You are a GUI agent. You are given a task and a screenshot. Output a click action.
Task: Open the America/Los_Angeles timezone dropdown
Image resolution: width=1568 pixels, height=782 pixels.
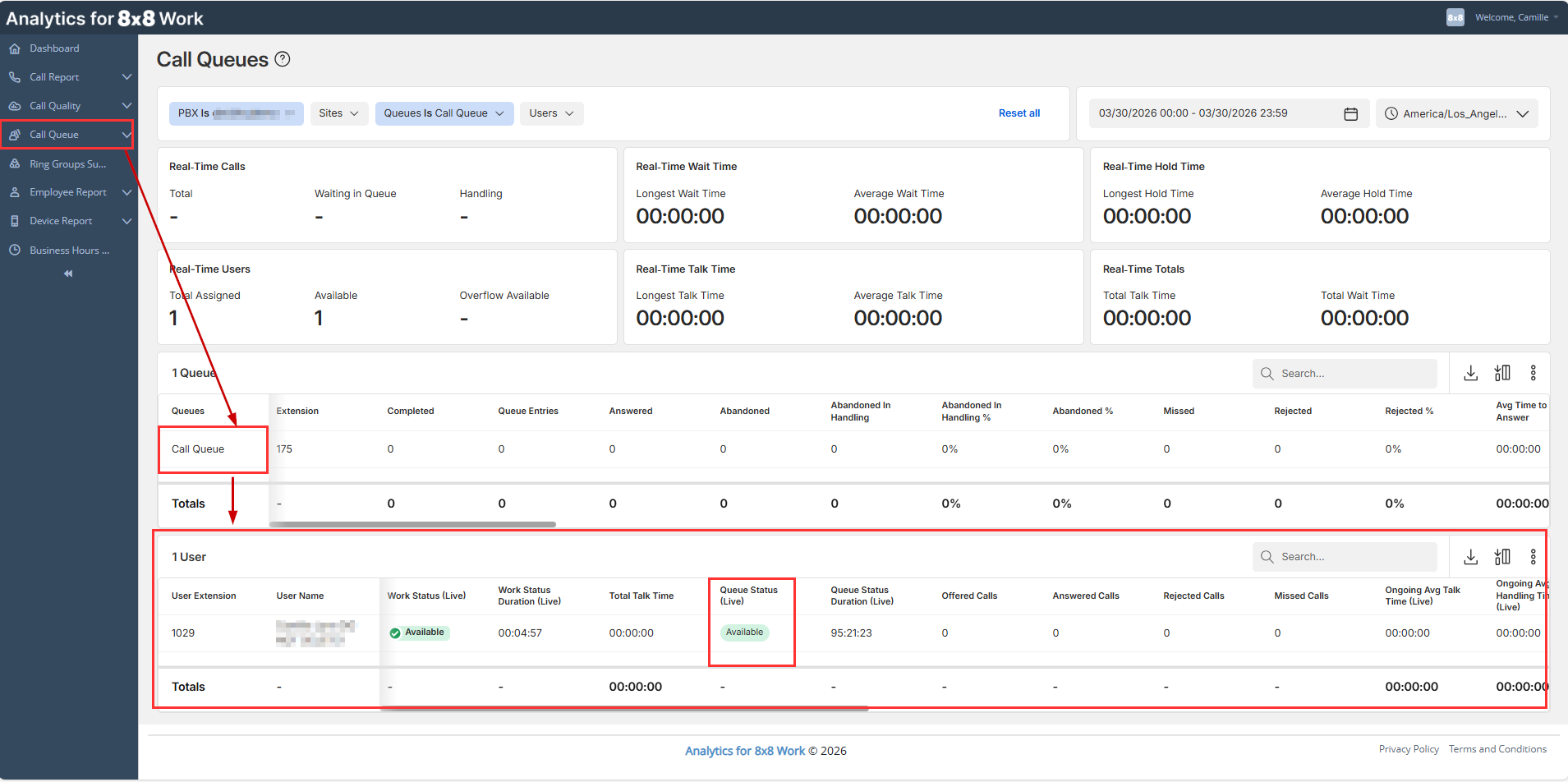click(x=1456, y=113)
